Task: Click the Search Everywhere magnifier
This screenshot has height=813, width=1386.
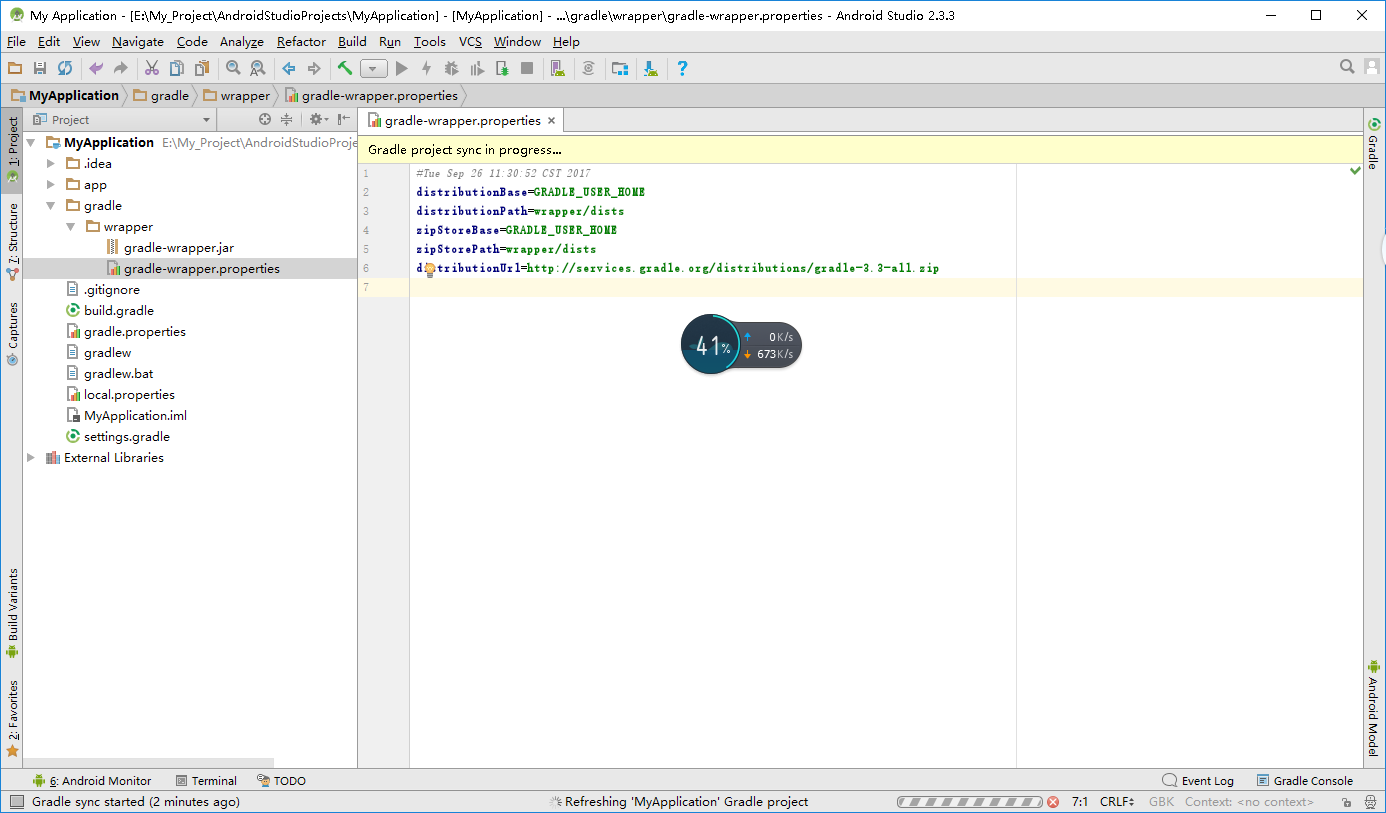Action: click(x=1347, y=67)
